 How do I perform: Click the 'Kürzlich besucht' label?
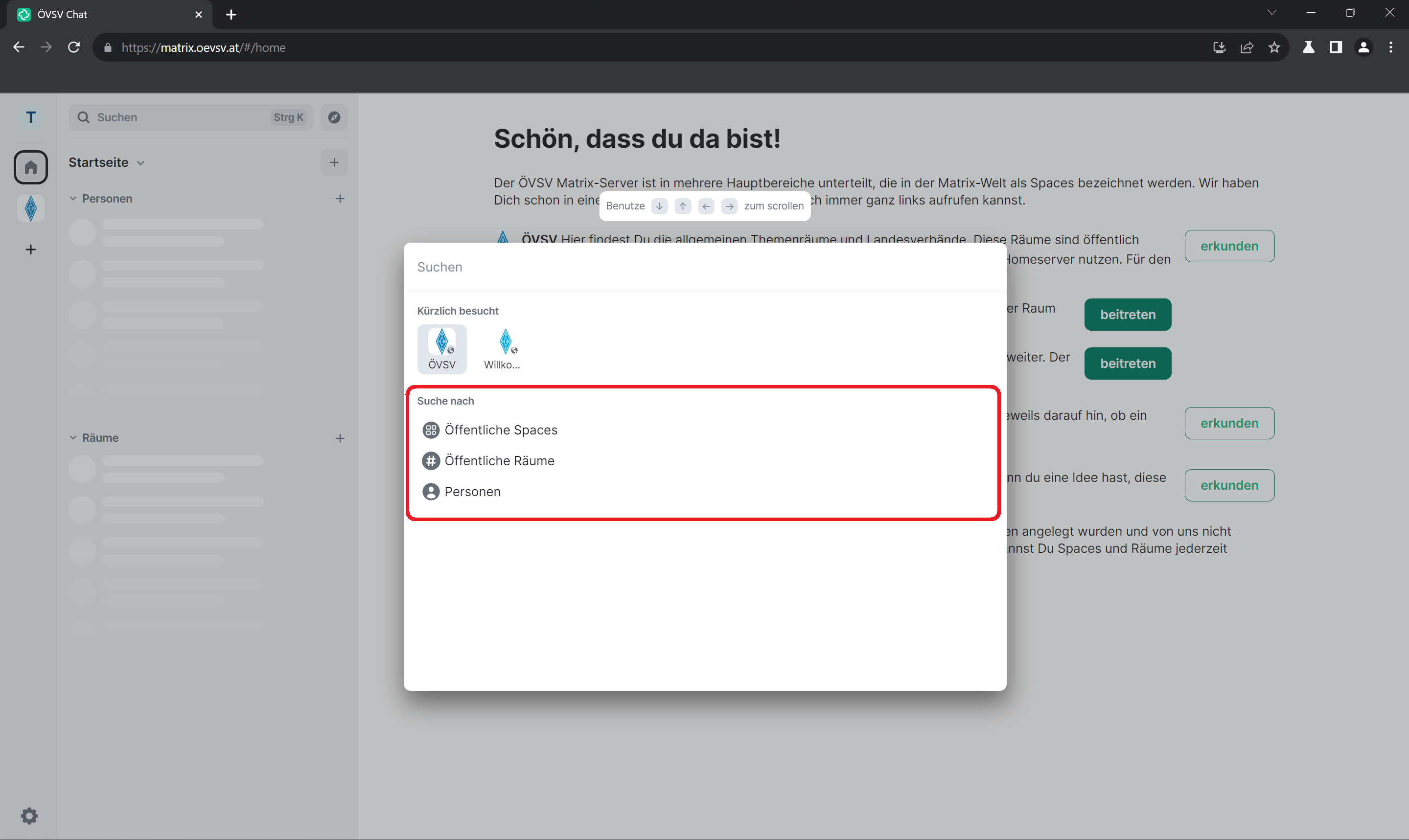458,311
